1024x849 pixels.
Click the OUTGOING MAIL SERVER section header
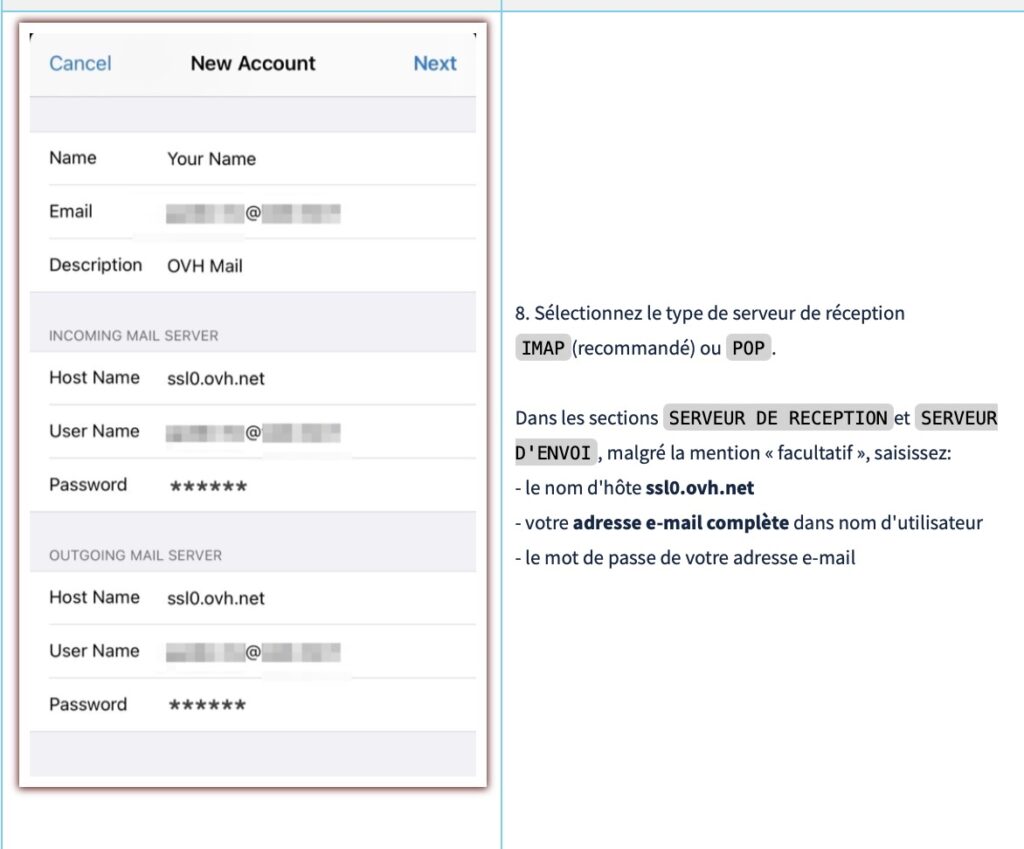coord(135,555)
